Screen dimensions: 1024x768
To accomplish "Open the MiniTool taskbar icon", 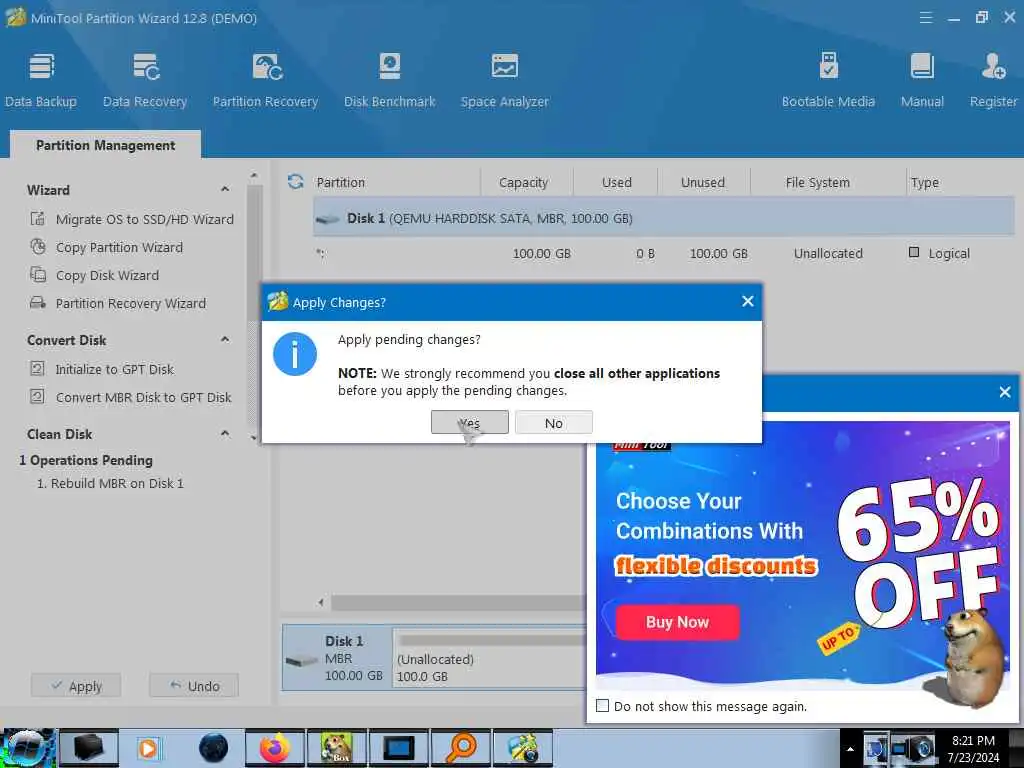I will point(522,748).
